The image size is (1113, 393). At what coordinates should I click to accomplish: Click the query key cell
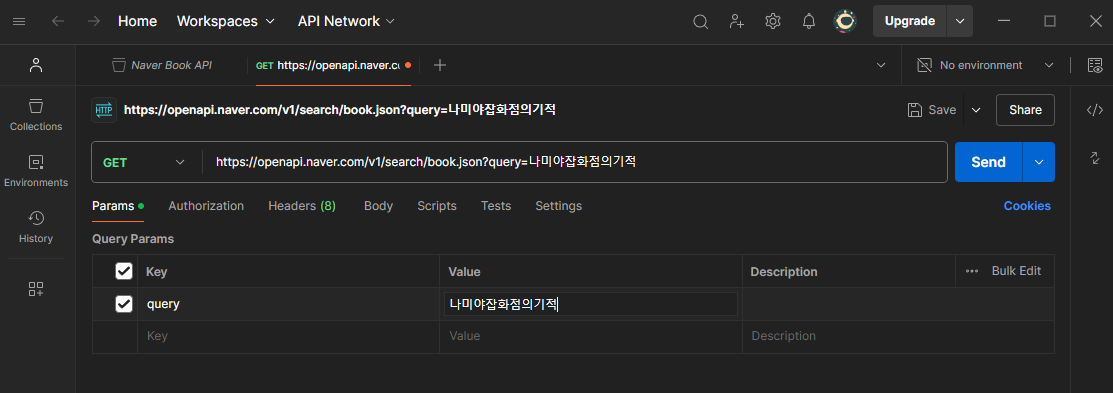pyautogui.click(x=288, y=304)
